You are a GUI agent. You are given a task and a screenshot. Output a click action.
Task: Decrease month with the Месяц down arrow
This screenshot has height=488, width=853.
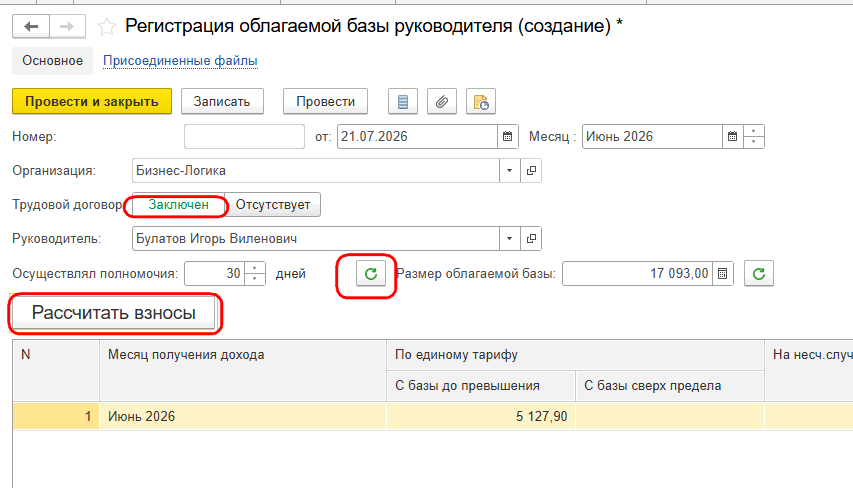pyautogui.click(x=753, y=142)
